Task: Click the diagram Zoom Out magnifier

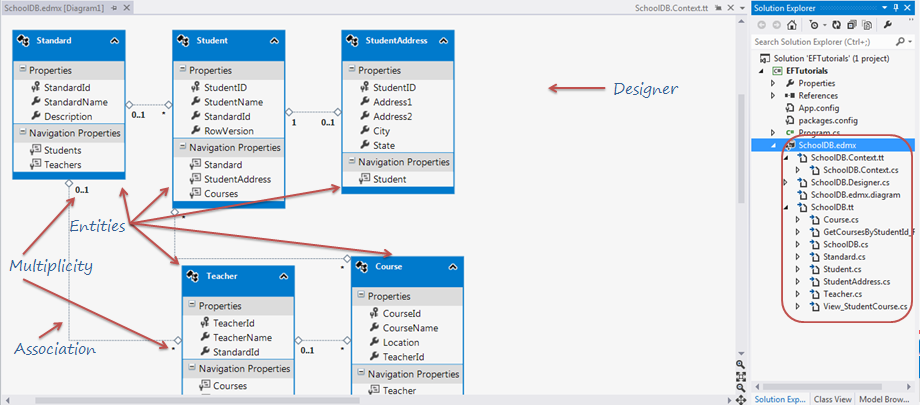Action: 741,387
